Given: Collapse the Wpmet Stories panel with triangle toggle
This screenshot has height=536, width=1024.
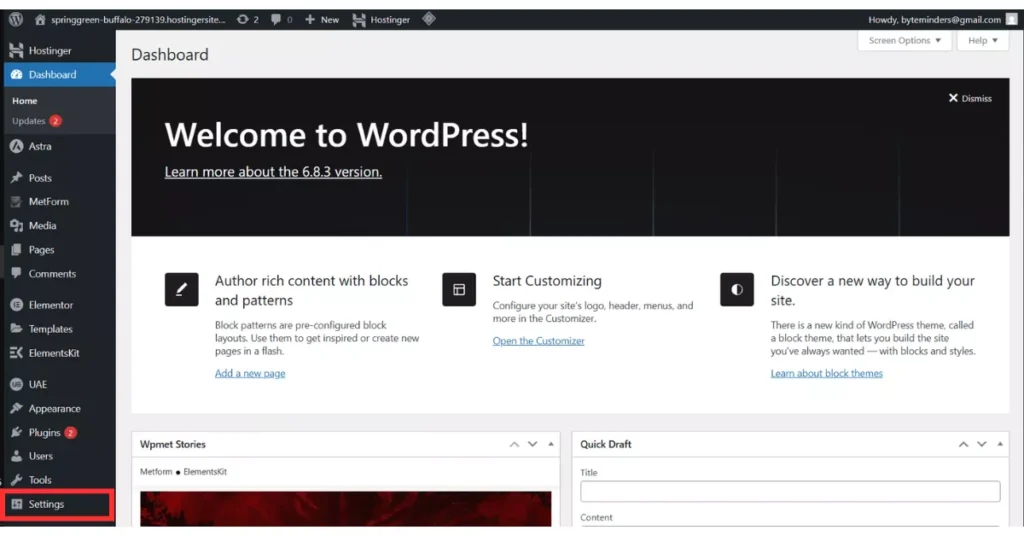Looking at the screenshot, I should pos(549,444).
